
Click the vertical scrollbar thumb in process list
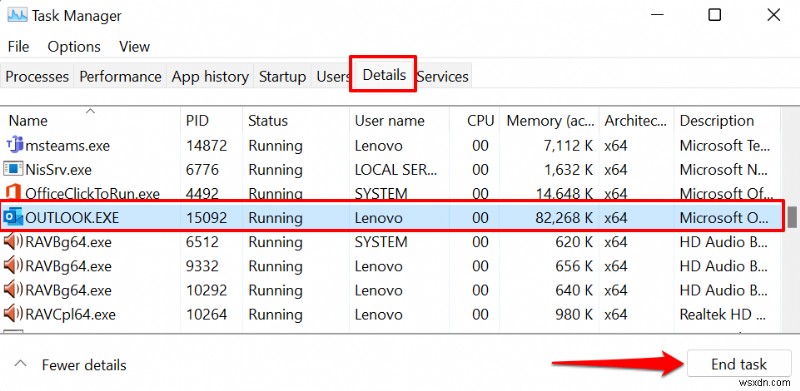[792, 217]
